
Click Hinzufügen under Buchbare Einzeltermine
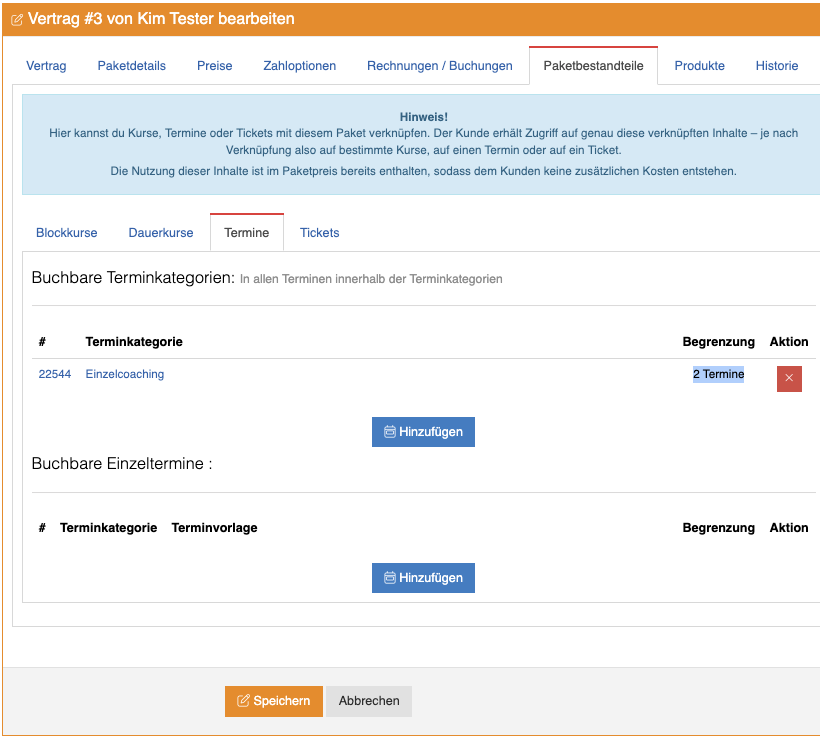tap(423, 578)
